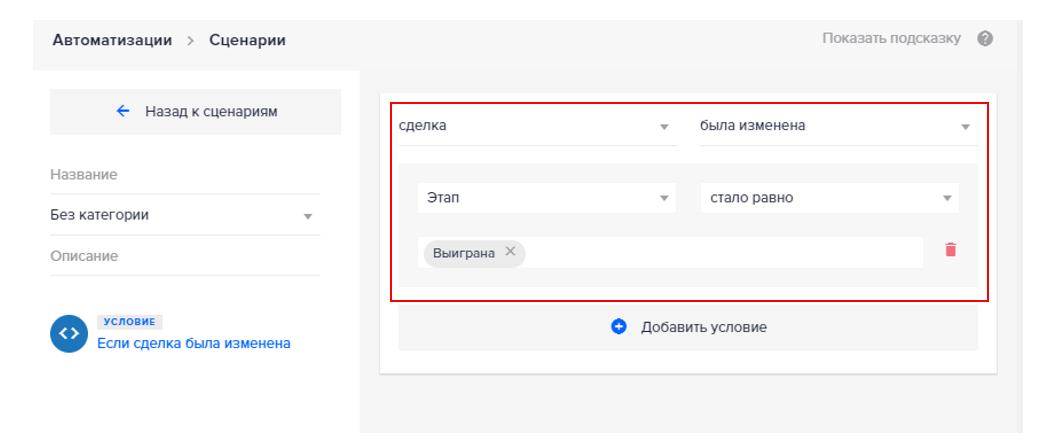Expand the Этап field dropdown
Image resolution: width=1040 pixels, height=443 pixels.
(x=545, y=198)
